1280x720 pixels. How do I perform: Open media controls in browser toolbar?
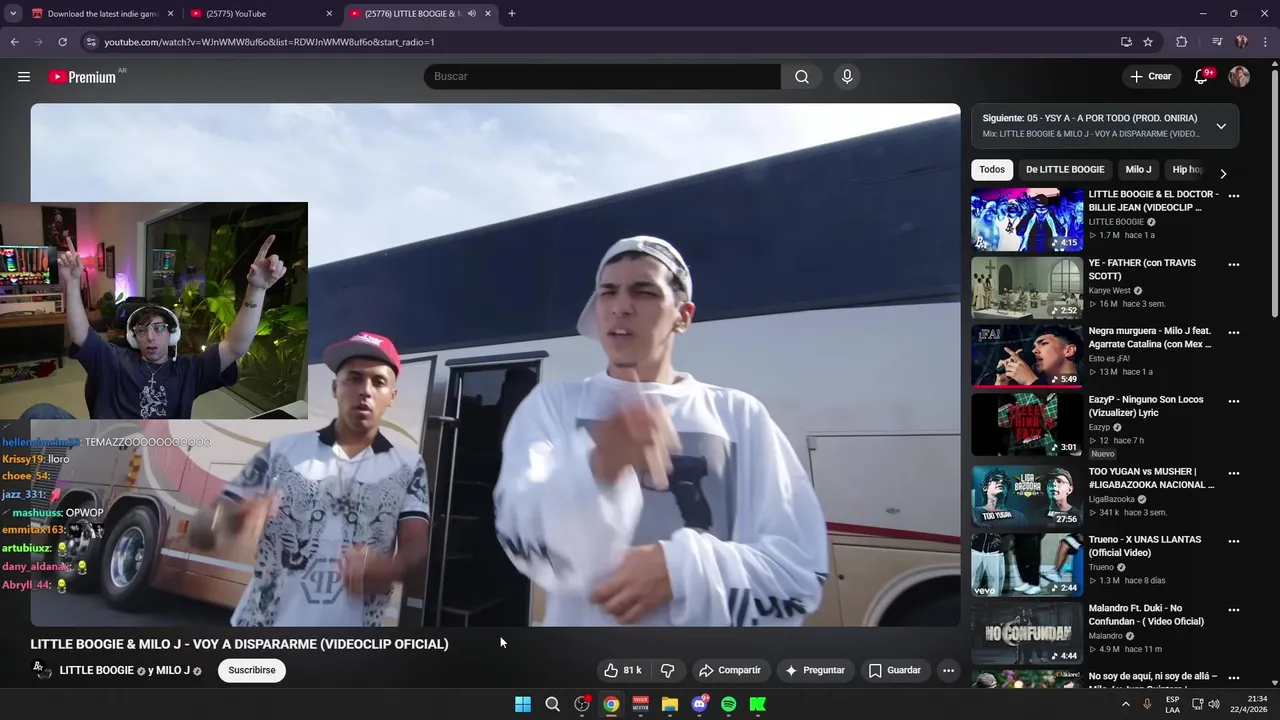(1217, 42)
